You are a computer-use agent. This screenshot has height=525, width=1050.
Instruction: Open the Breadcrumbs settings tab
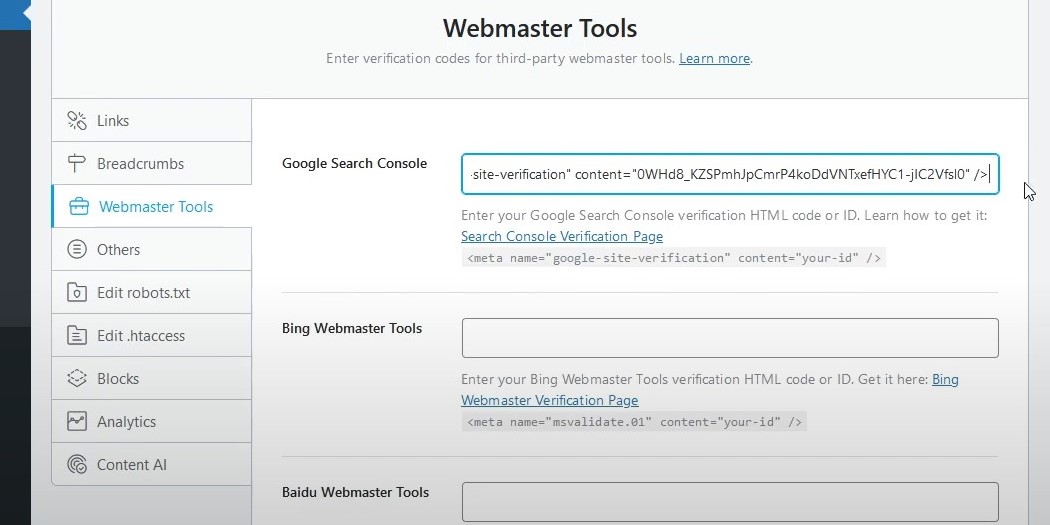point(151,163)
